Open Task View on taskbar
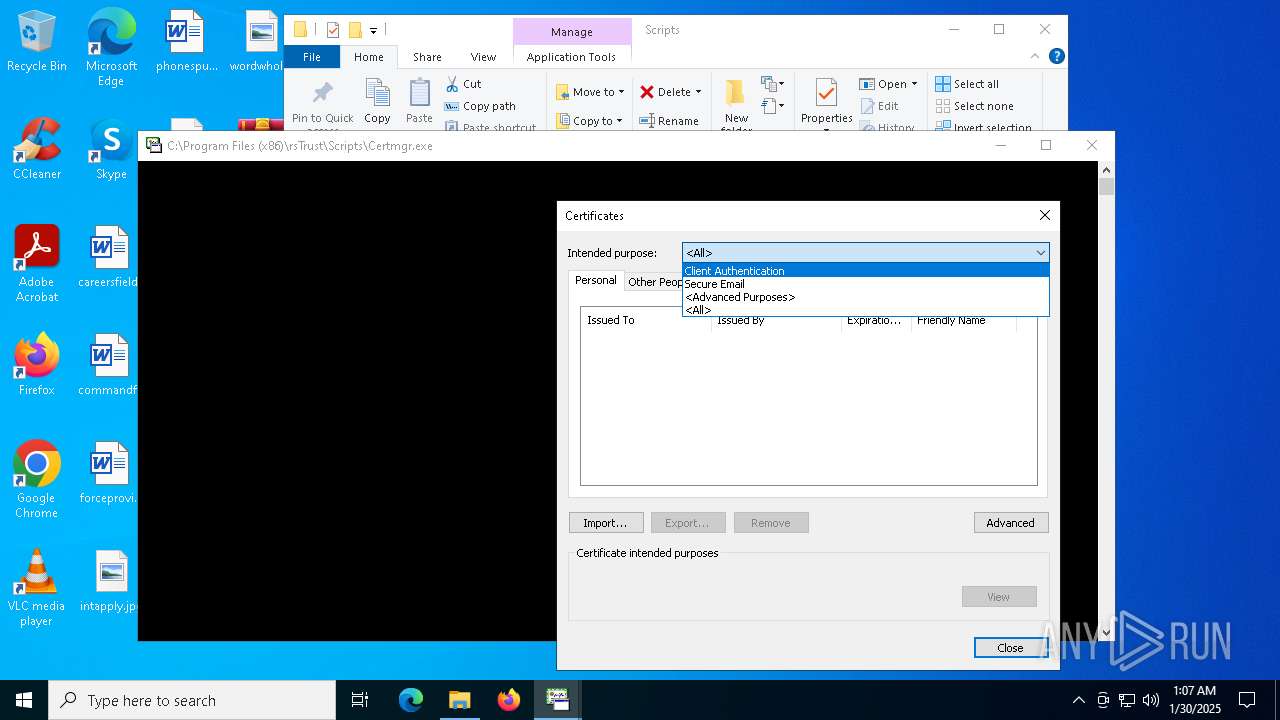Image resolution: width=1280 pixels, height=720 pixels. tap(360, 700)
